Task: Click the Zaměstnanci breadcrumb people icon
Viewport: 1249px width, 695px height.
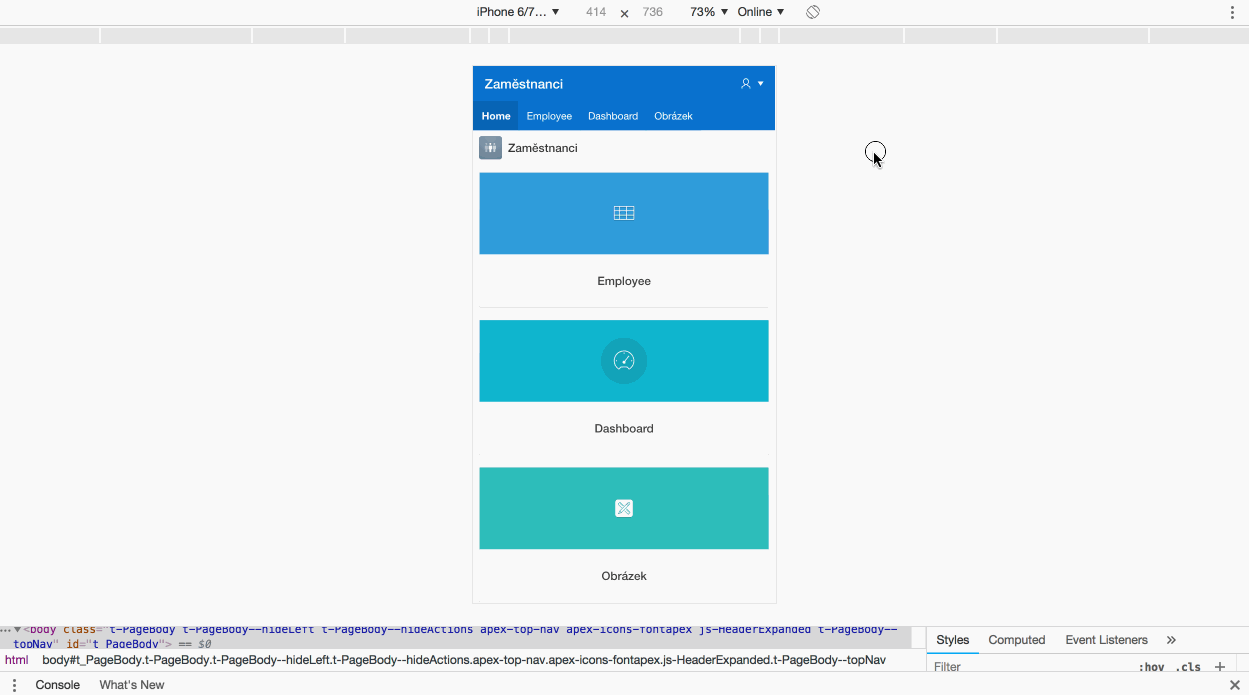Action: click(x=490, y=148)
